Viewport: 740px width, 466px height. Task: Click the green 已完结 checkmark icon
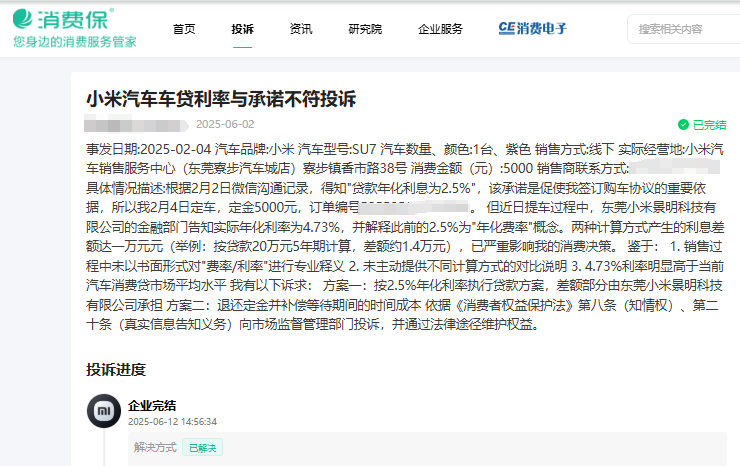[x=683, y=125]
